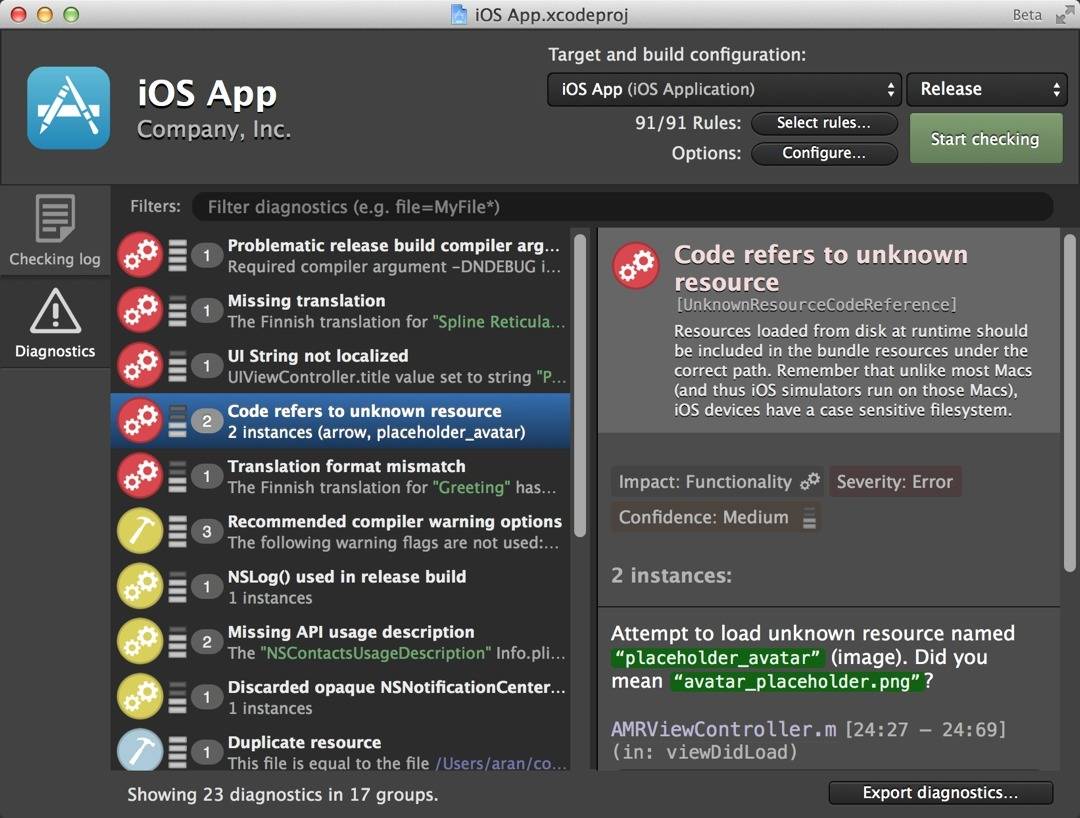Toggle the Impact: Functionality tag
The image size is (1080, 818).
pos(718,482)
